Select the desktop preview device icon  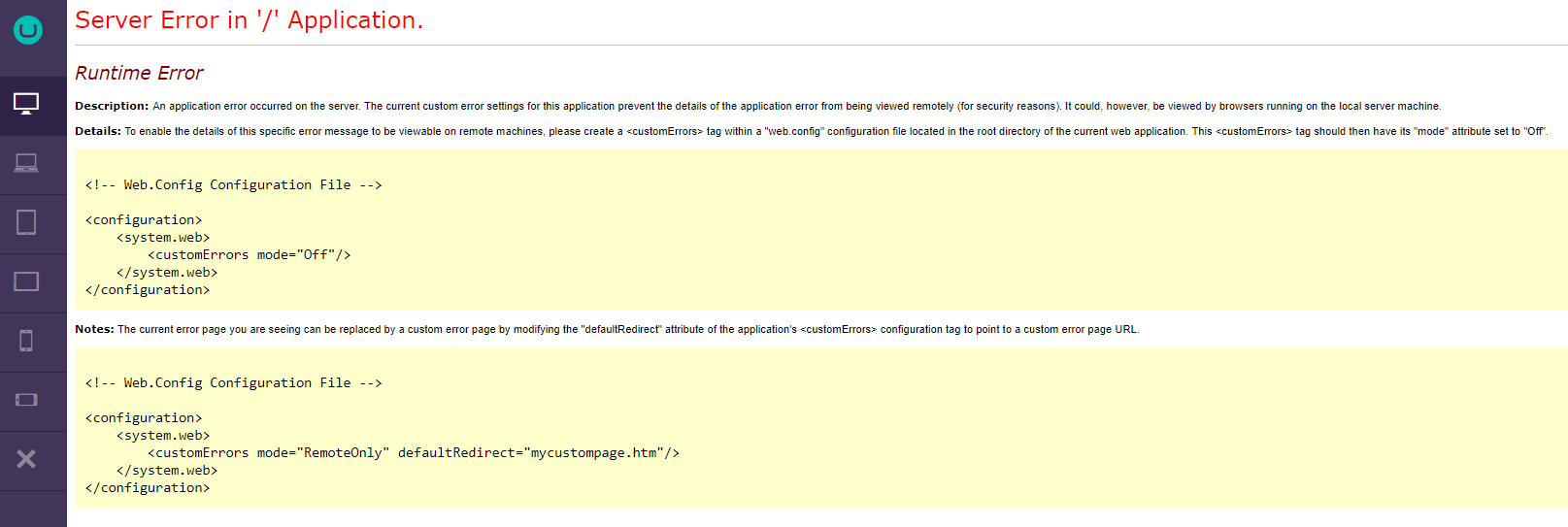point(26,104)
